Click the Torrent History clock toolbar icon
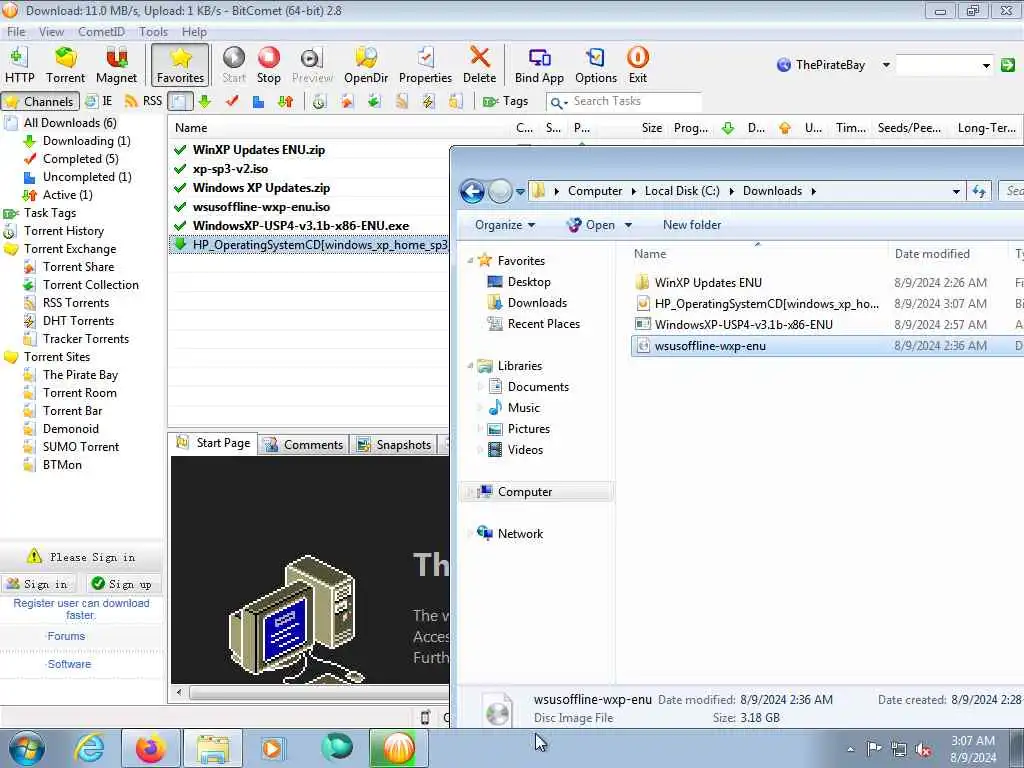1024x768 pixels. point(319,101)
